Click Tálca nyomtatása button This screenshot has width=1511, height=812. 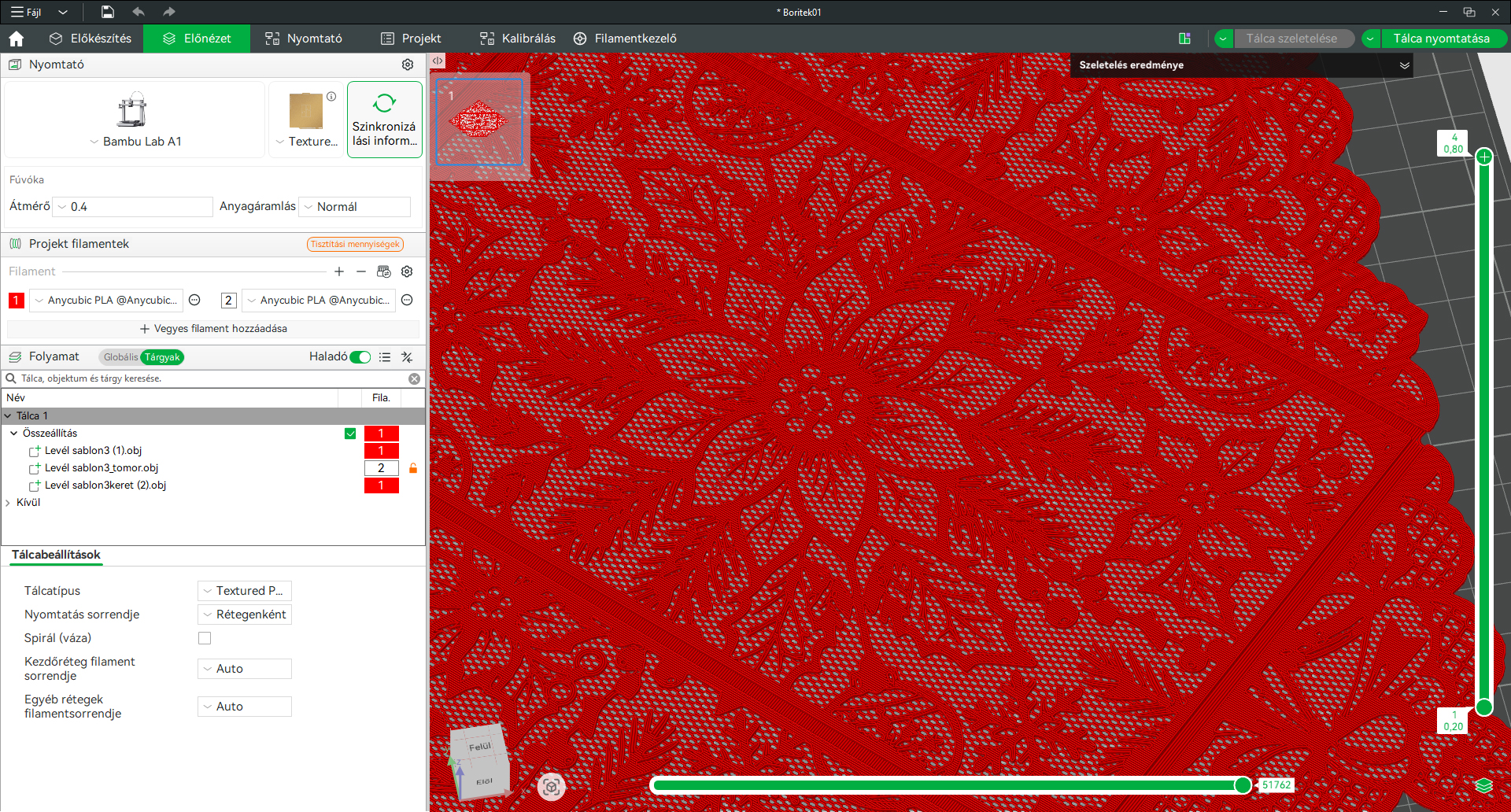tap(1442, 39)
